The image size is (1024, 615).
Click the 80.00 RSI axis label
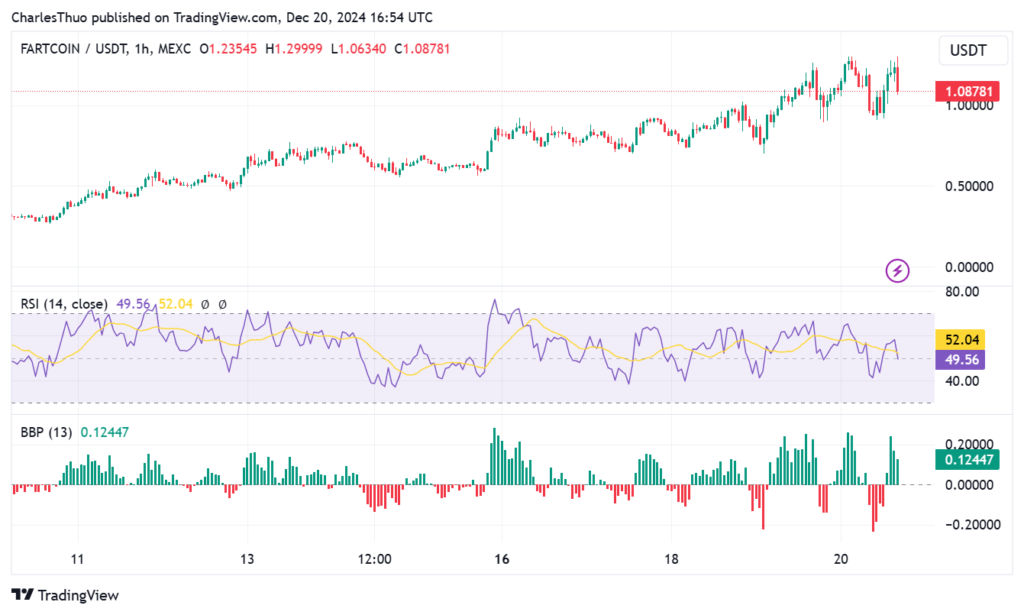pos(963,292)
